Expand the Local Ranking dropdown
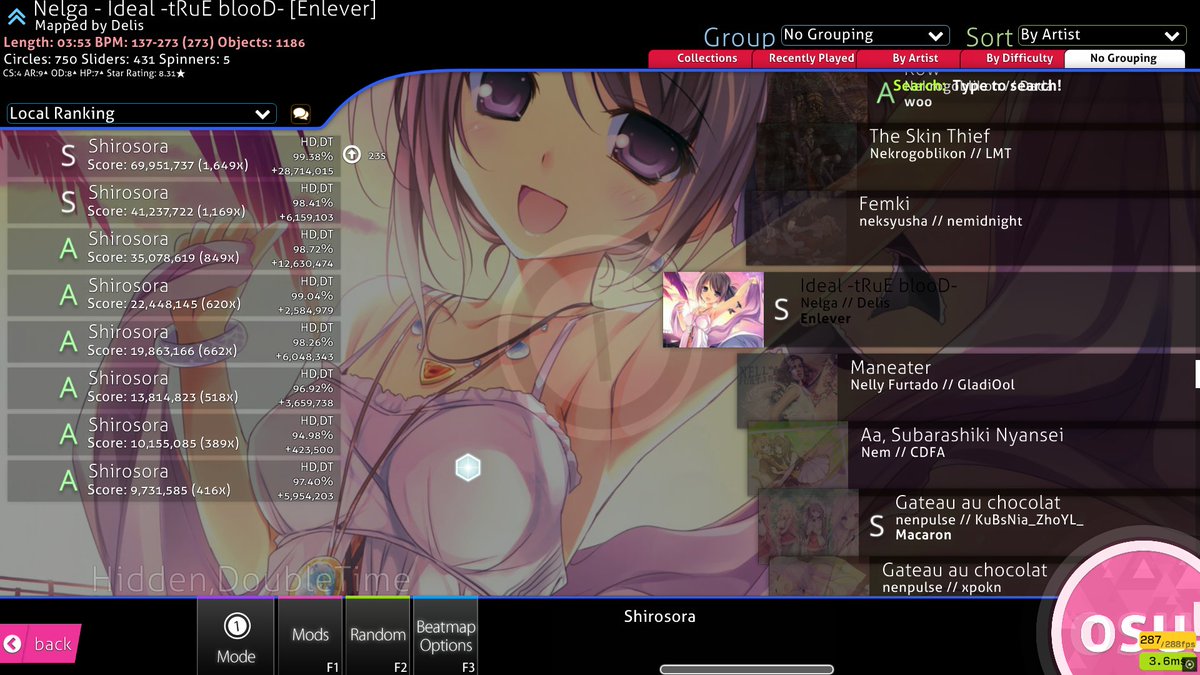 (x=140, y=113)
